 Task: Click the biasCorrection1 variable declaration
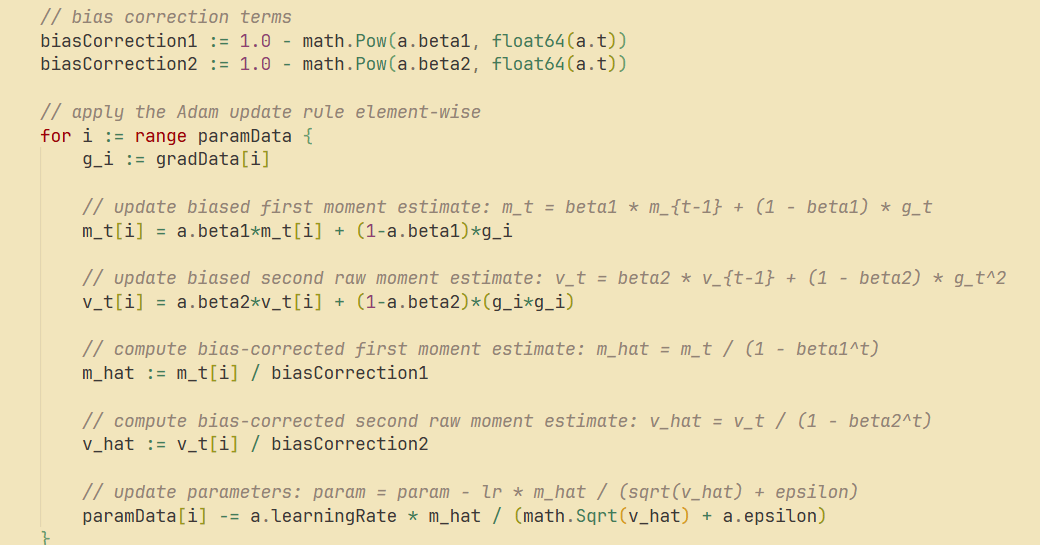pos(118,41)
